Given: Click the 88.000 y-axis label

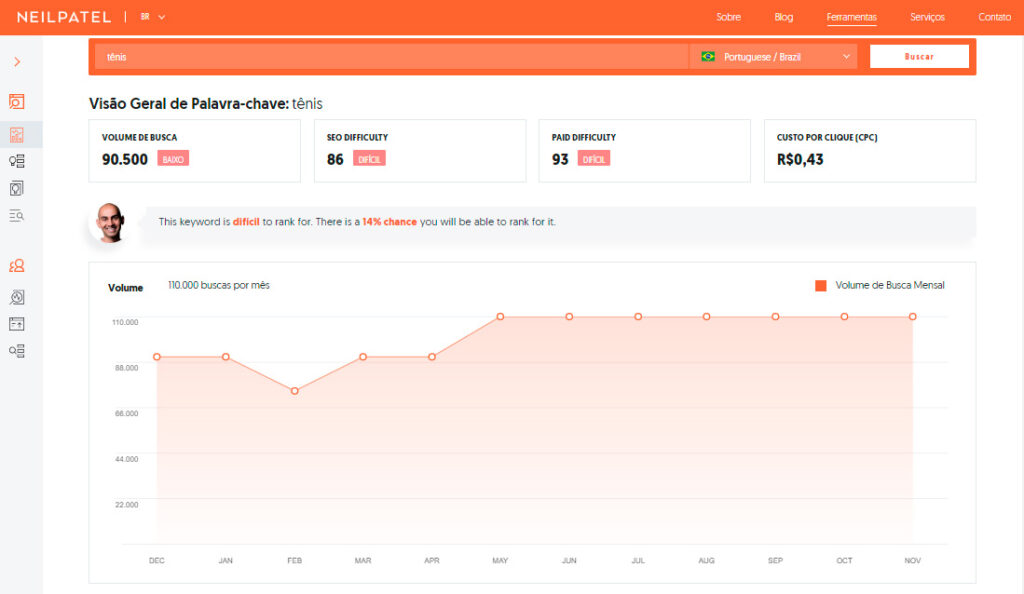Looking at the screenshot, I should (127, 368).
